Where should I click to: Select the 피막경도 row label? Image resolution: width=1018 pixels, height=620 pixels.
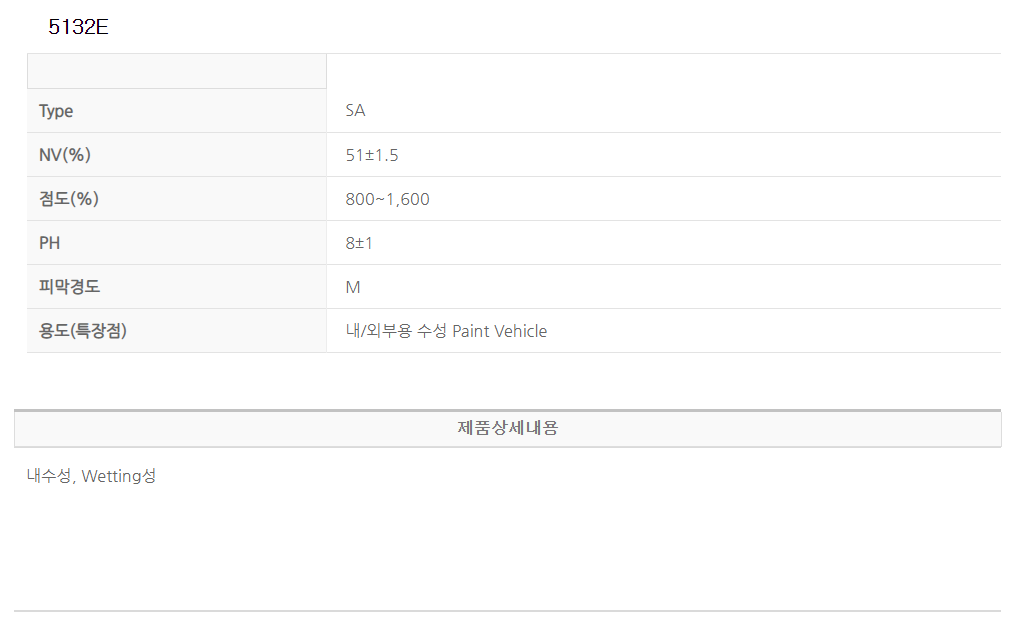69,287
